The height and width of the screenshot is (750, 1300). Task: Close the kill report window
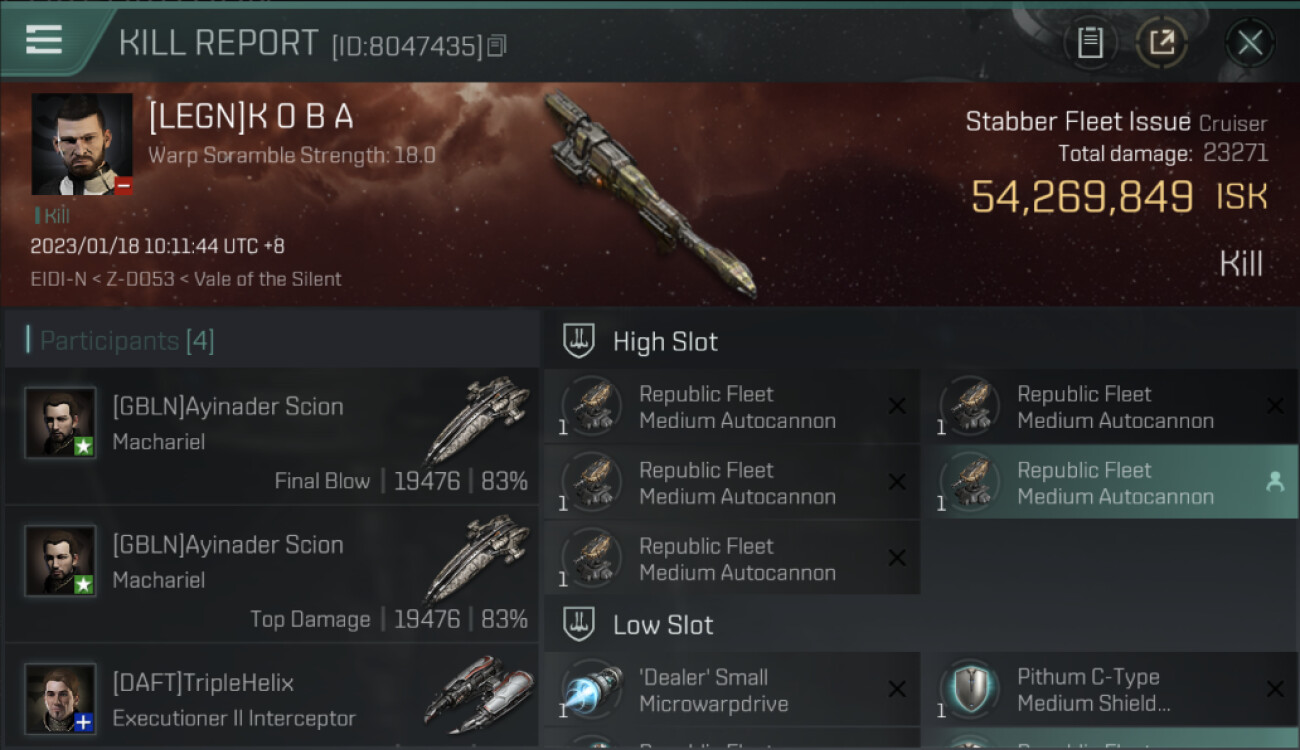1249,42
